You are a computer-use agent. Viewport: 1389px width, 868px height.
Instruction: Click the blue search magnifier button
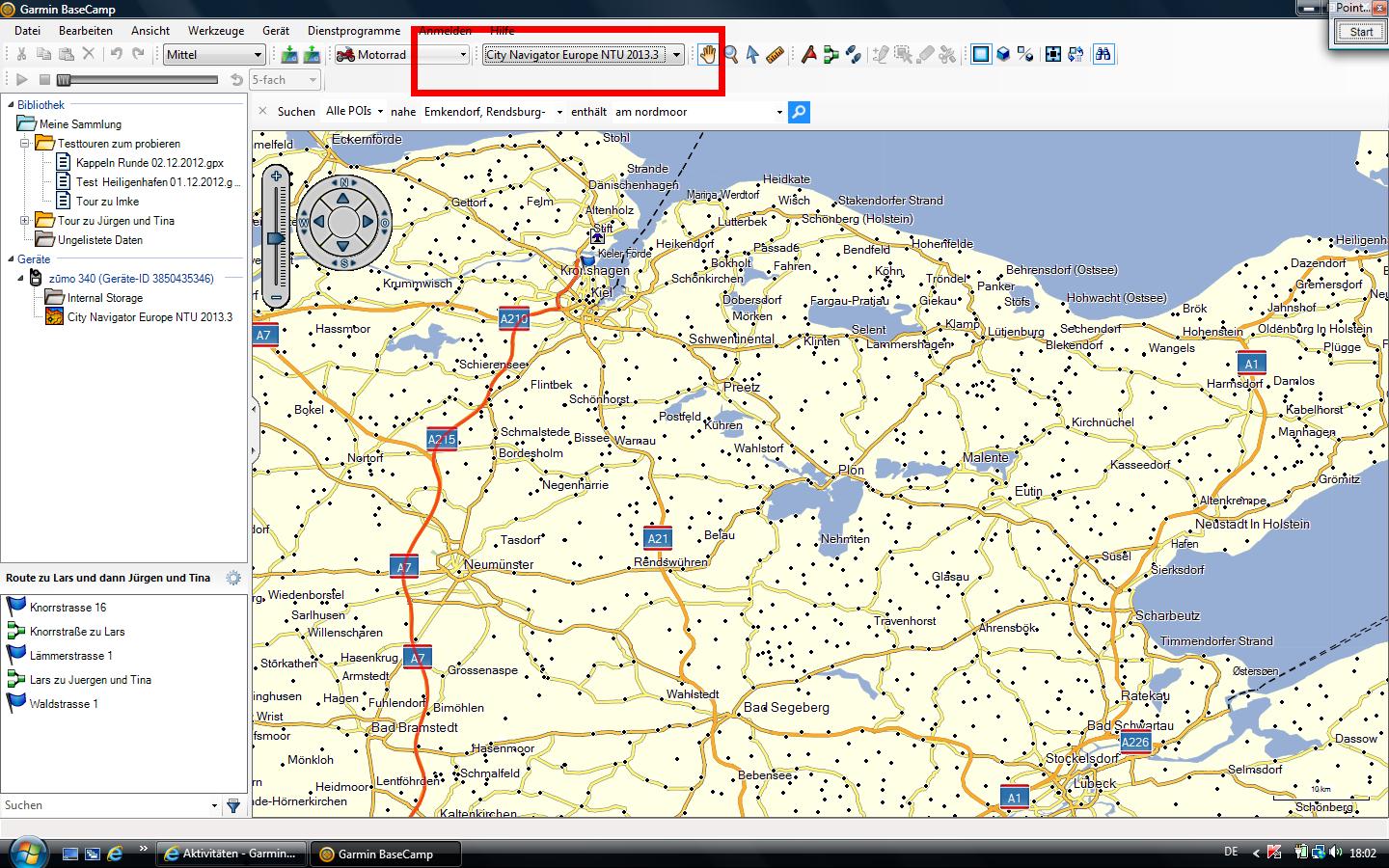[799, 112]
